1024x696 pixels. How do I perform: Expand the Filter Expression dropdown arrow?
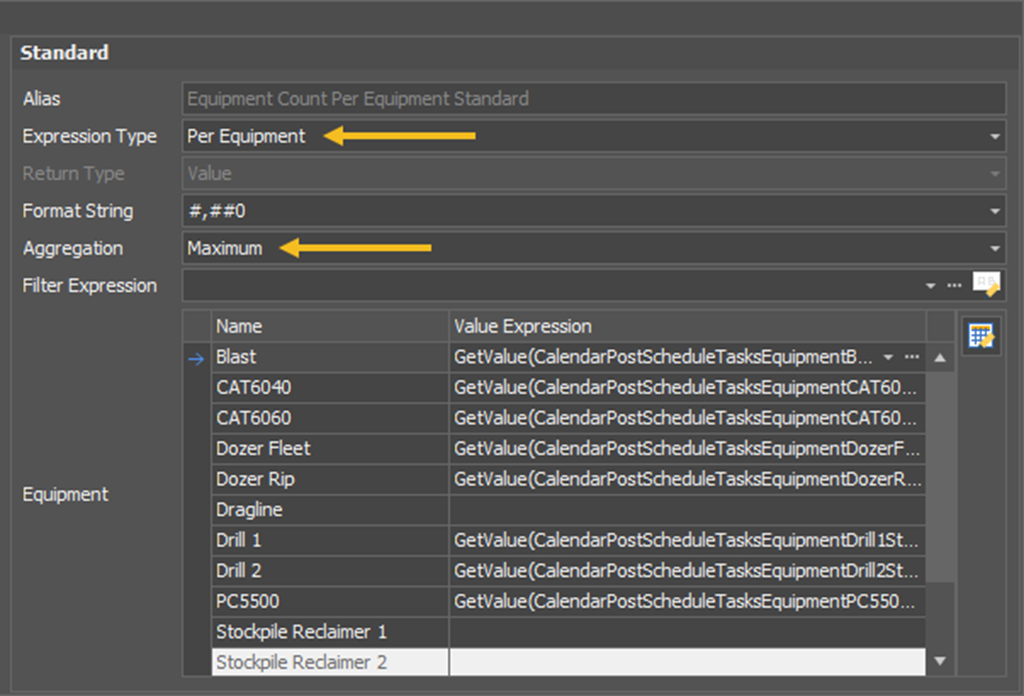coord(931,285)
